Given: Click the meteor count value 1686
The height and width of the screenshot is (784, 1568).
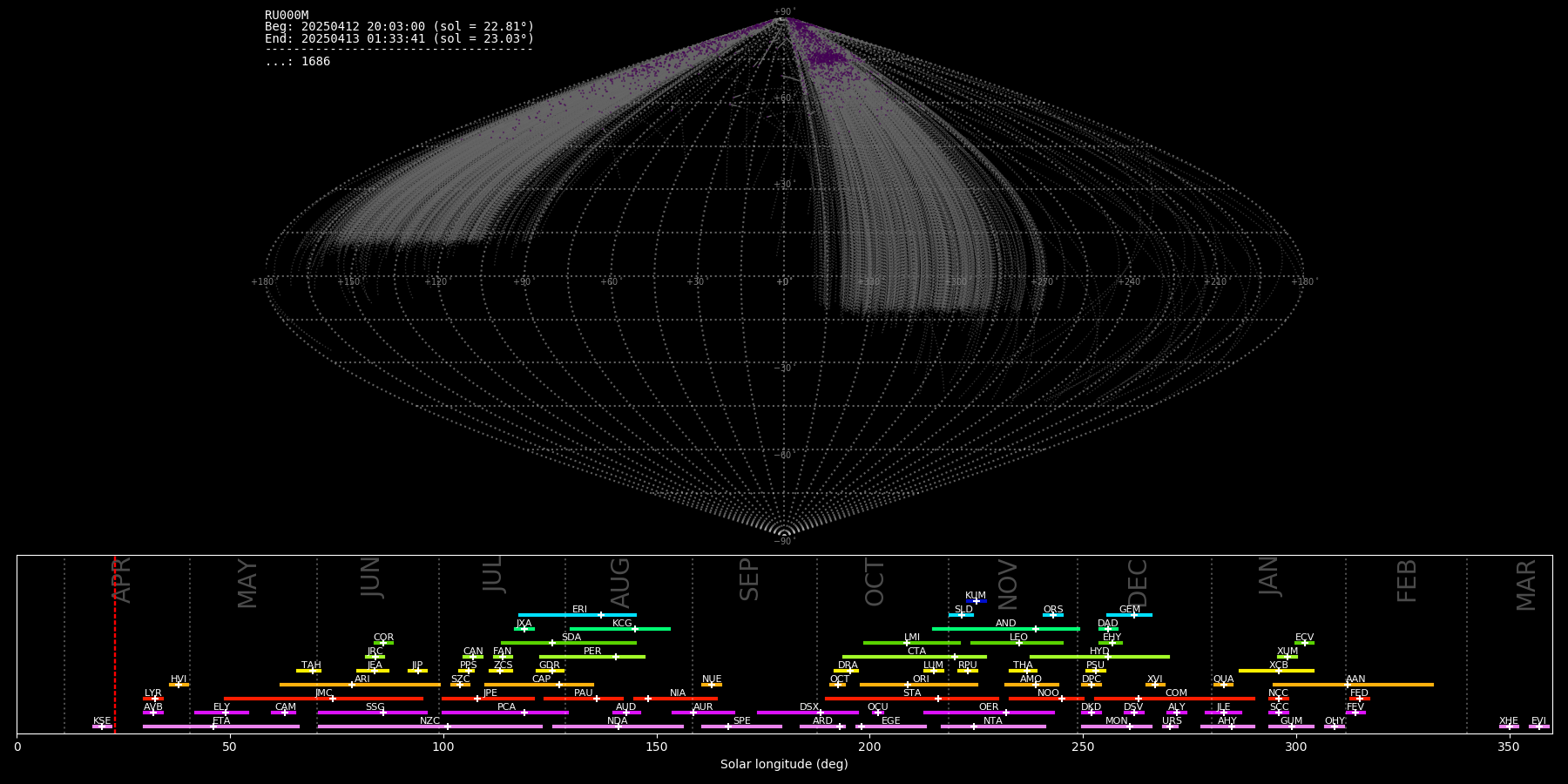Looking at the screenshot, I should click(315, 62).
